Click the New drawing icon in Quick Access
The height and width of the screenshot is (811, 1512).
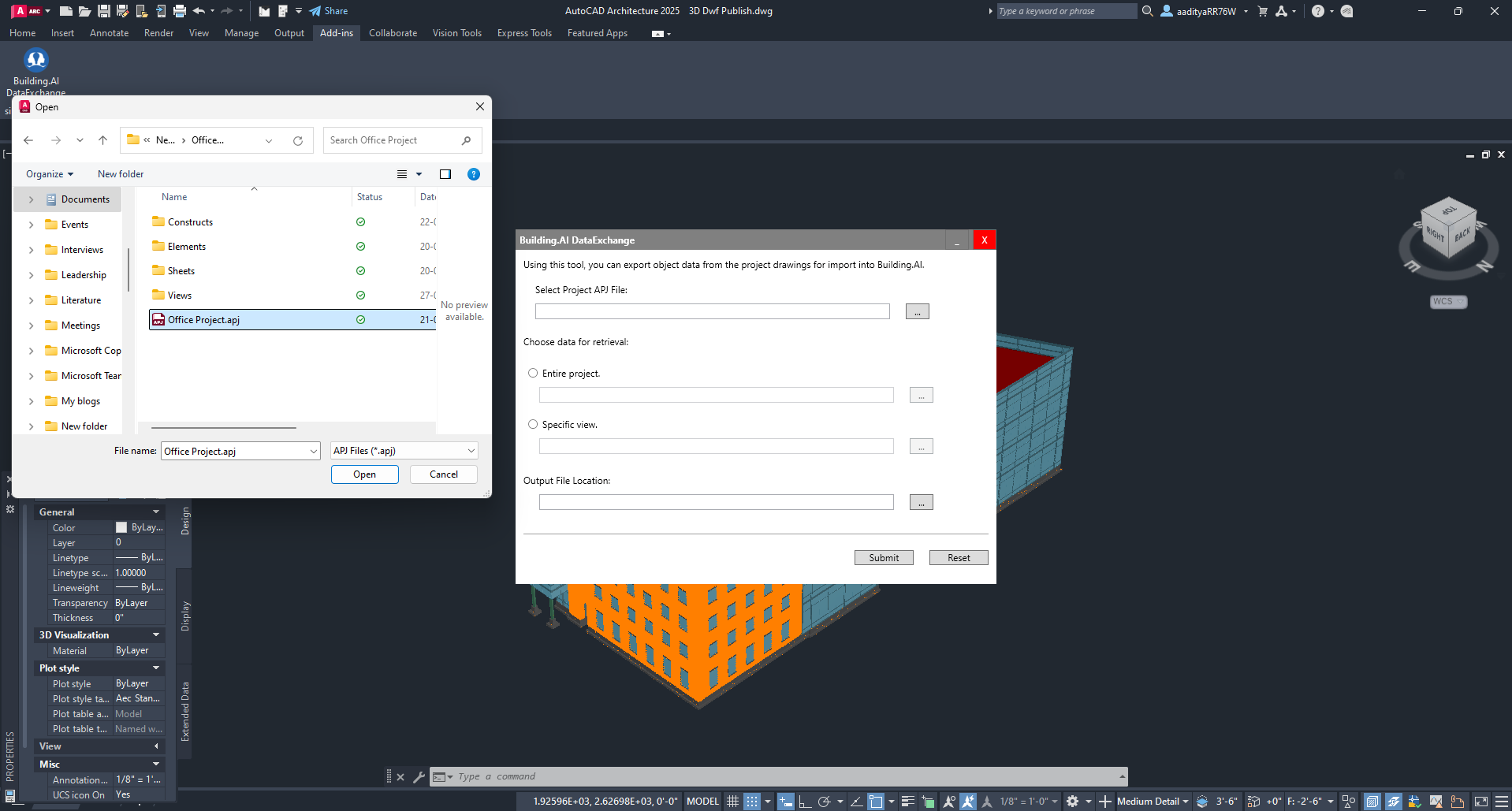[x=66, y=11]
